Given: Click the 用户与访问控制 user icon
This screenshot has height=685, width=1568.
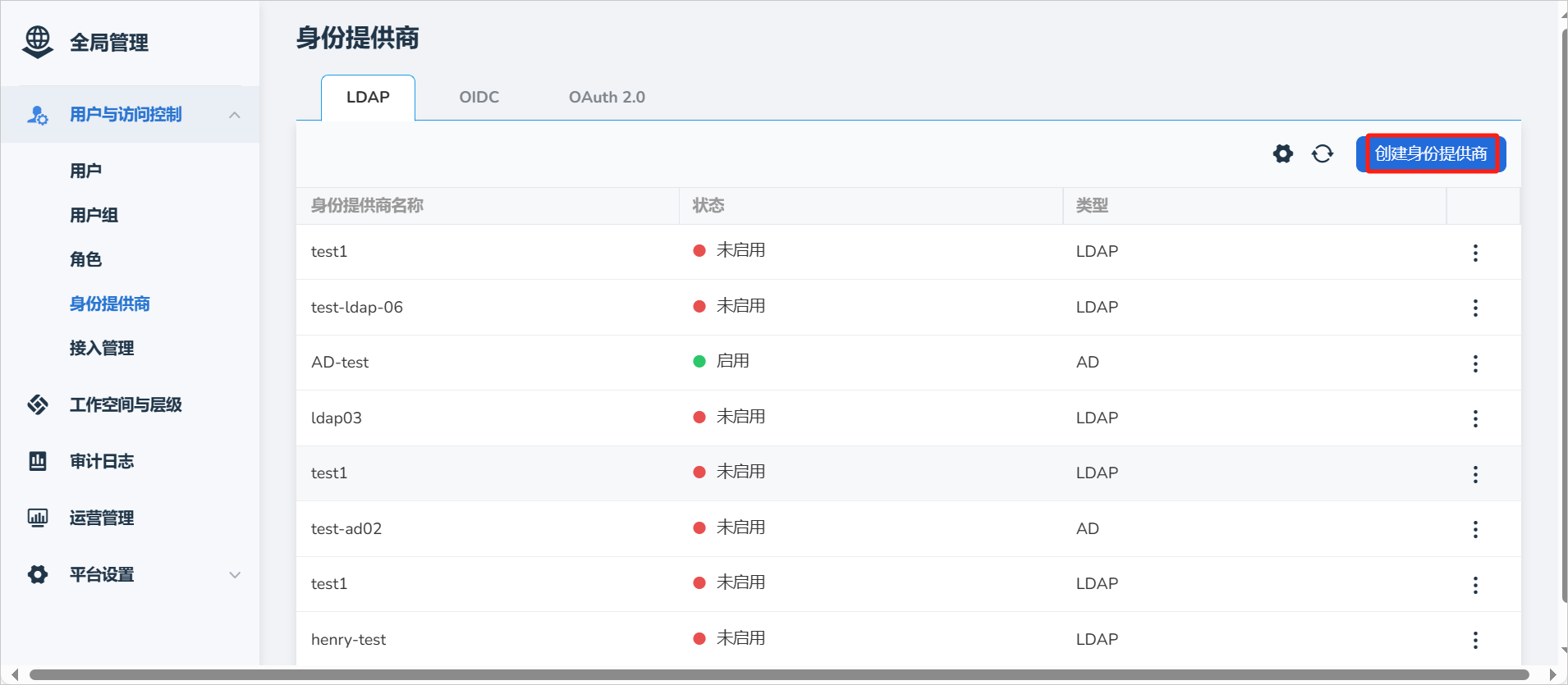Looking at the screenshot, I should click(x=38, y=115).
